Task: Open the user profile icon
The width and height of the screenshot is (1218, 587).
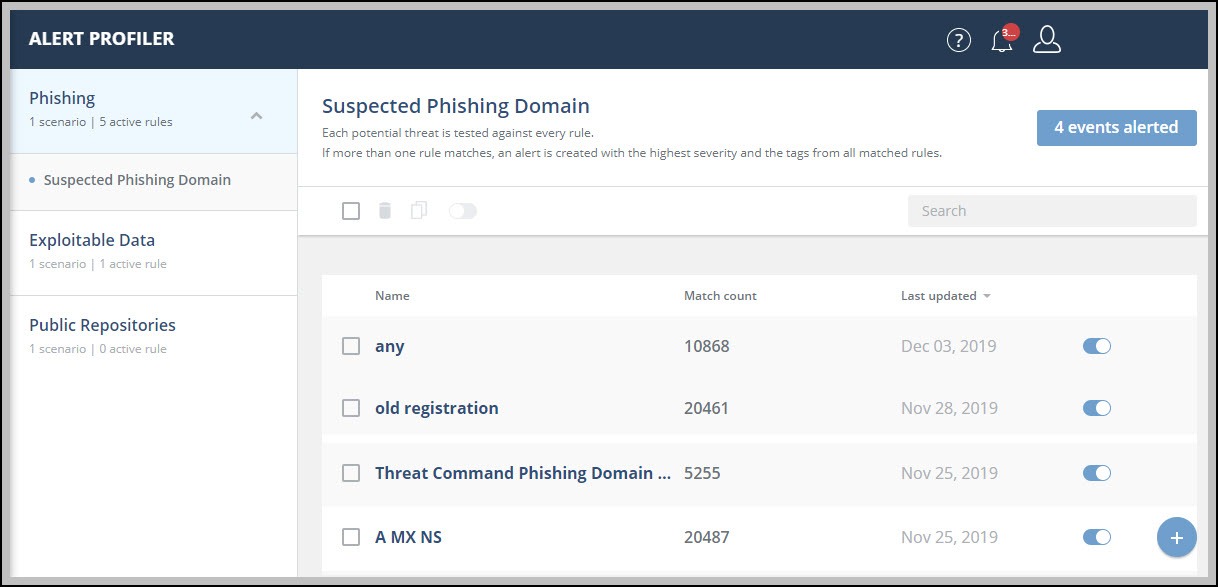Action: coord(1046,40)
